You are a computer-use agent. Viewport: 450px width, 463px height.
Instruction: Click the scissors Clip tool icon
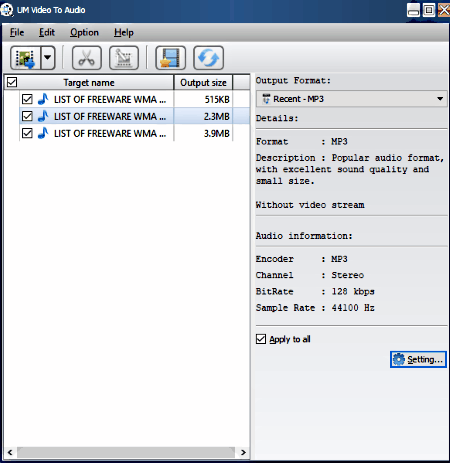[x=87, y=58]
